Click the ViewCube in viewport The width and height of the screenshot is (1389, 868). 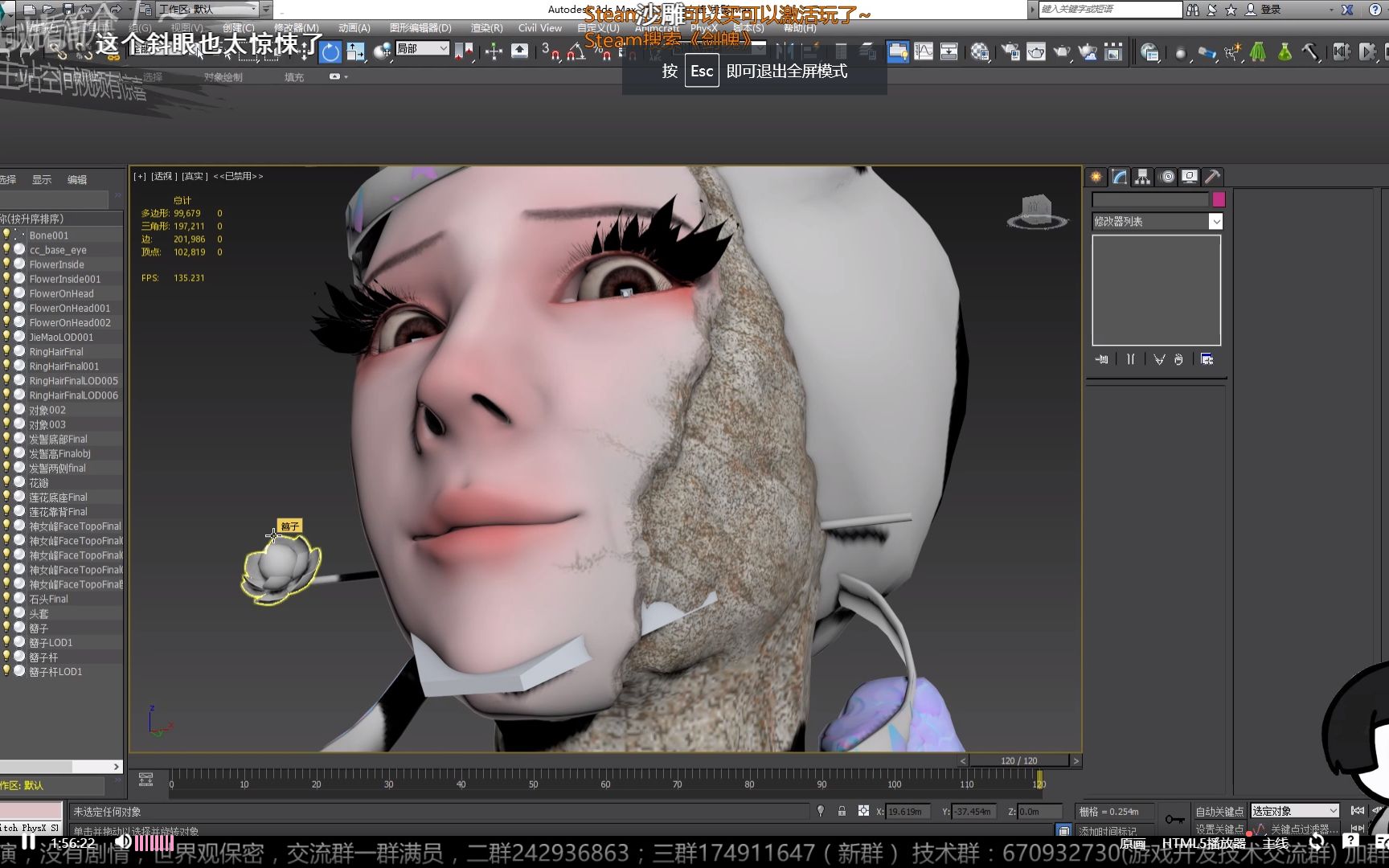pos(1037,212)
